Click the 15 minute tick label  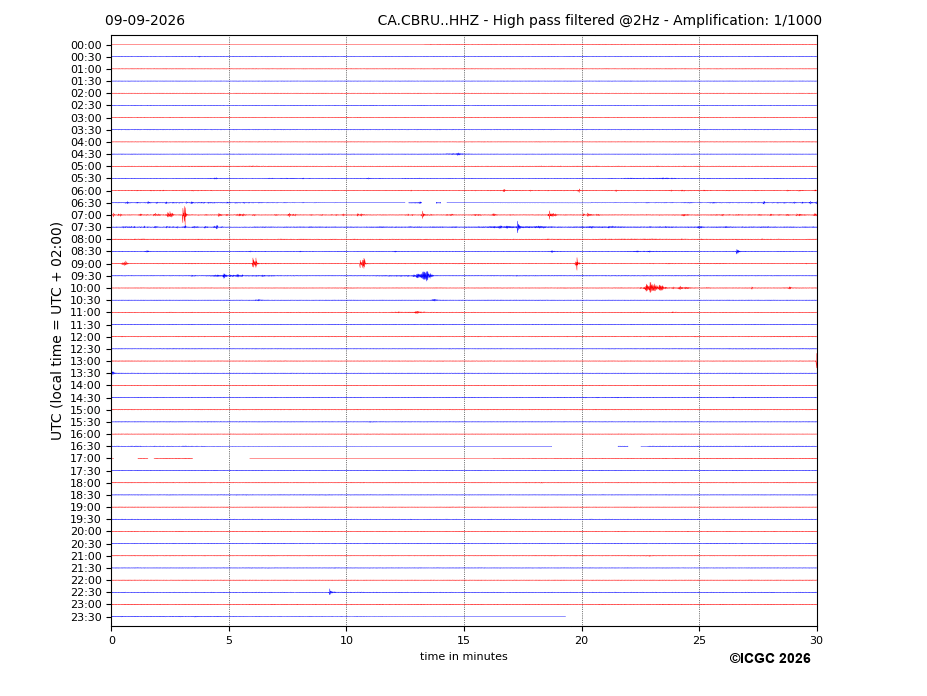point(464,640)
